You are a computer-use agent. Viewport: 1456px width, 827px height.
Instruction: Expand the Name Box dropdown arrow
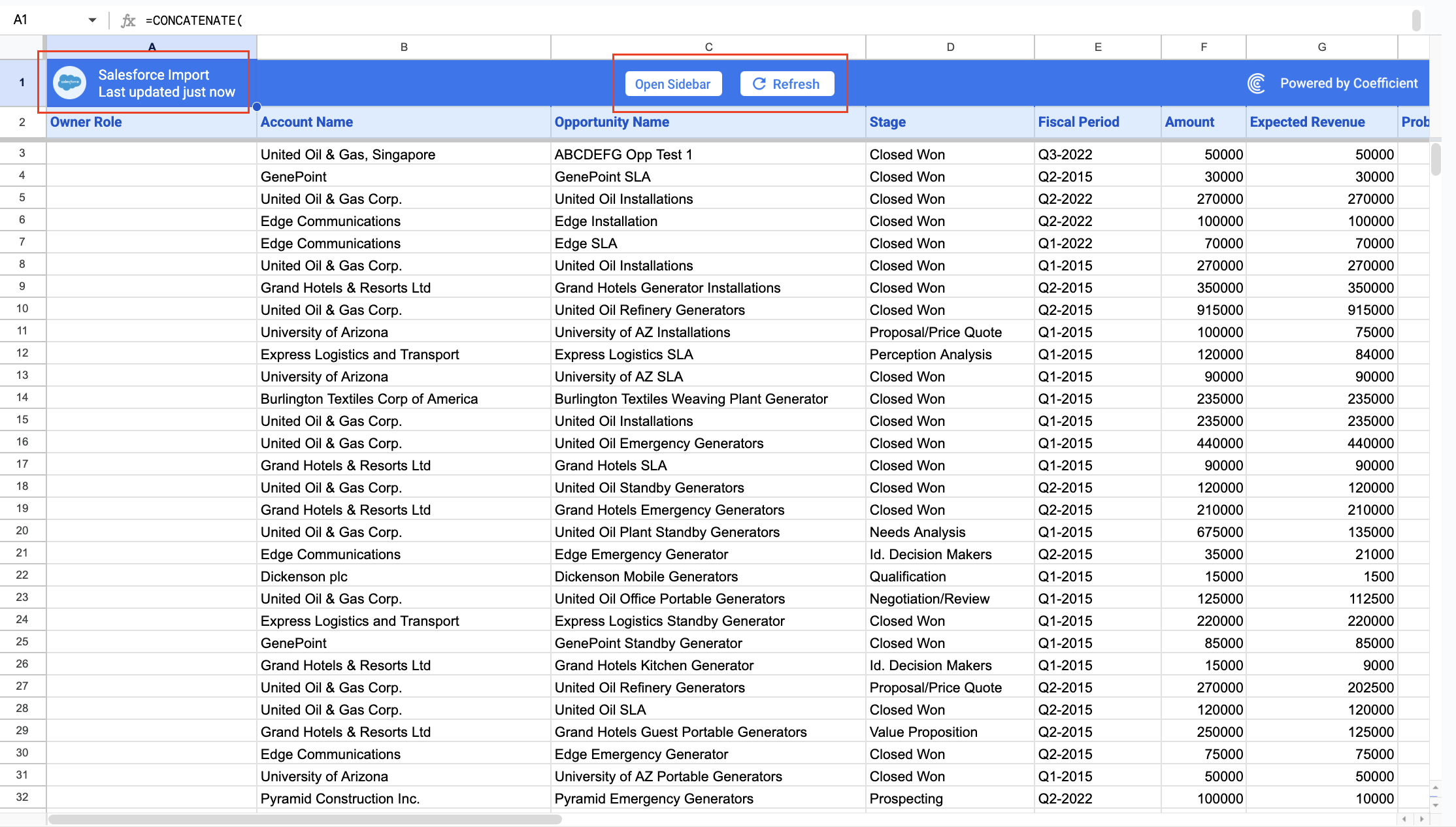coord(92,20)
